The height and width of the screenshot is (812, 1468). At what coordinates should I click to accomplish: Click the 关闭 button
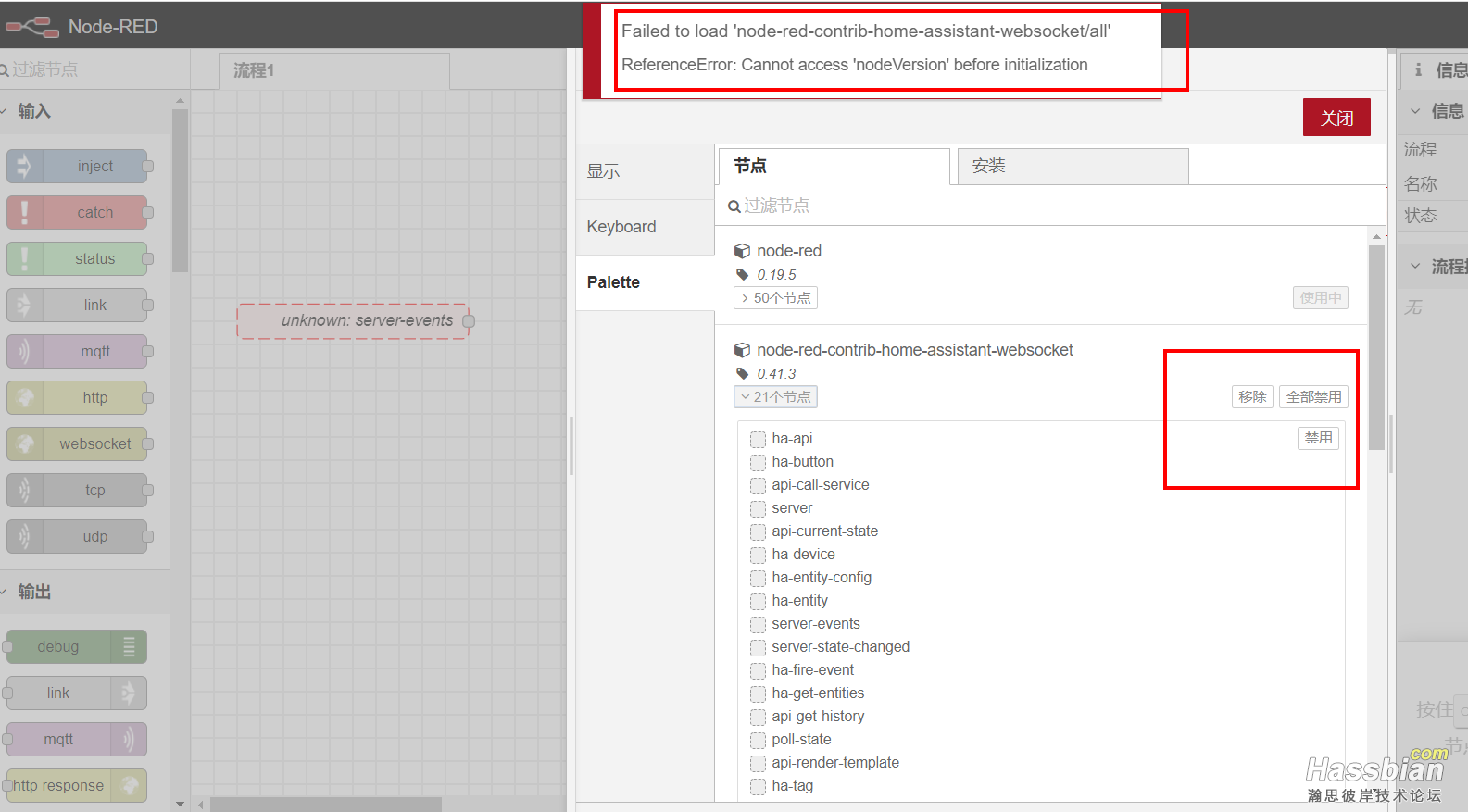pos(1336,118)
